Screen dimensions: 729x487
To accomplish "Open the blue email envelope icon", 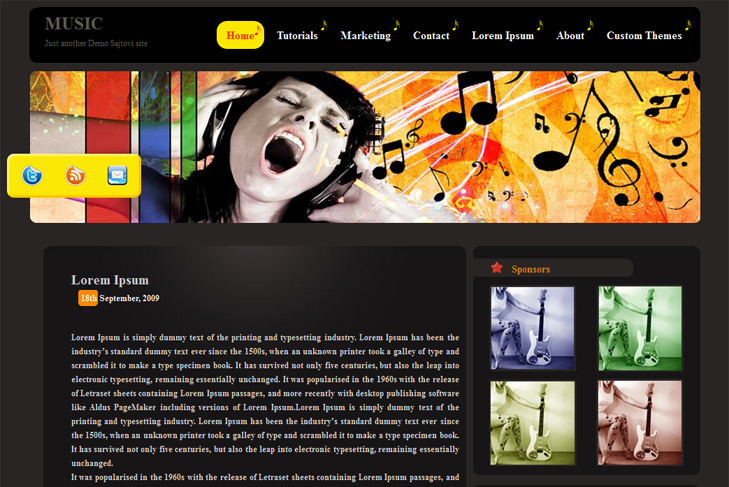I will [117, 175].
